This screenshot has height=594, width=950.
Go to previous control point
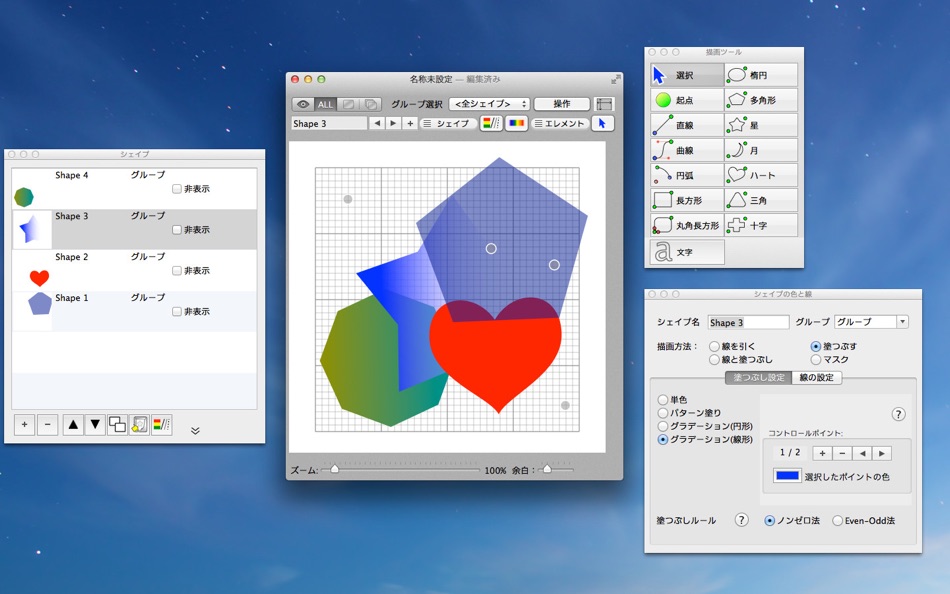coord(862,453)
